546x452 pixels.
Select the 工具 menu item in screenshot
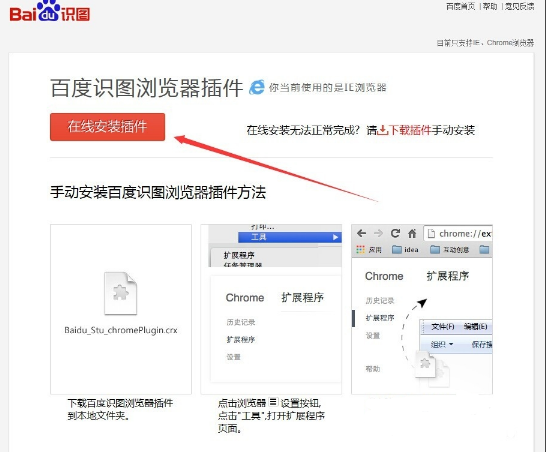point(290,237)
